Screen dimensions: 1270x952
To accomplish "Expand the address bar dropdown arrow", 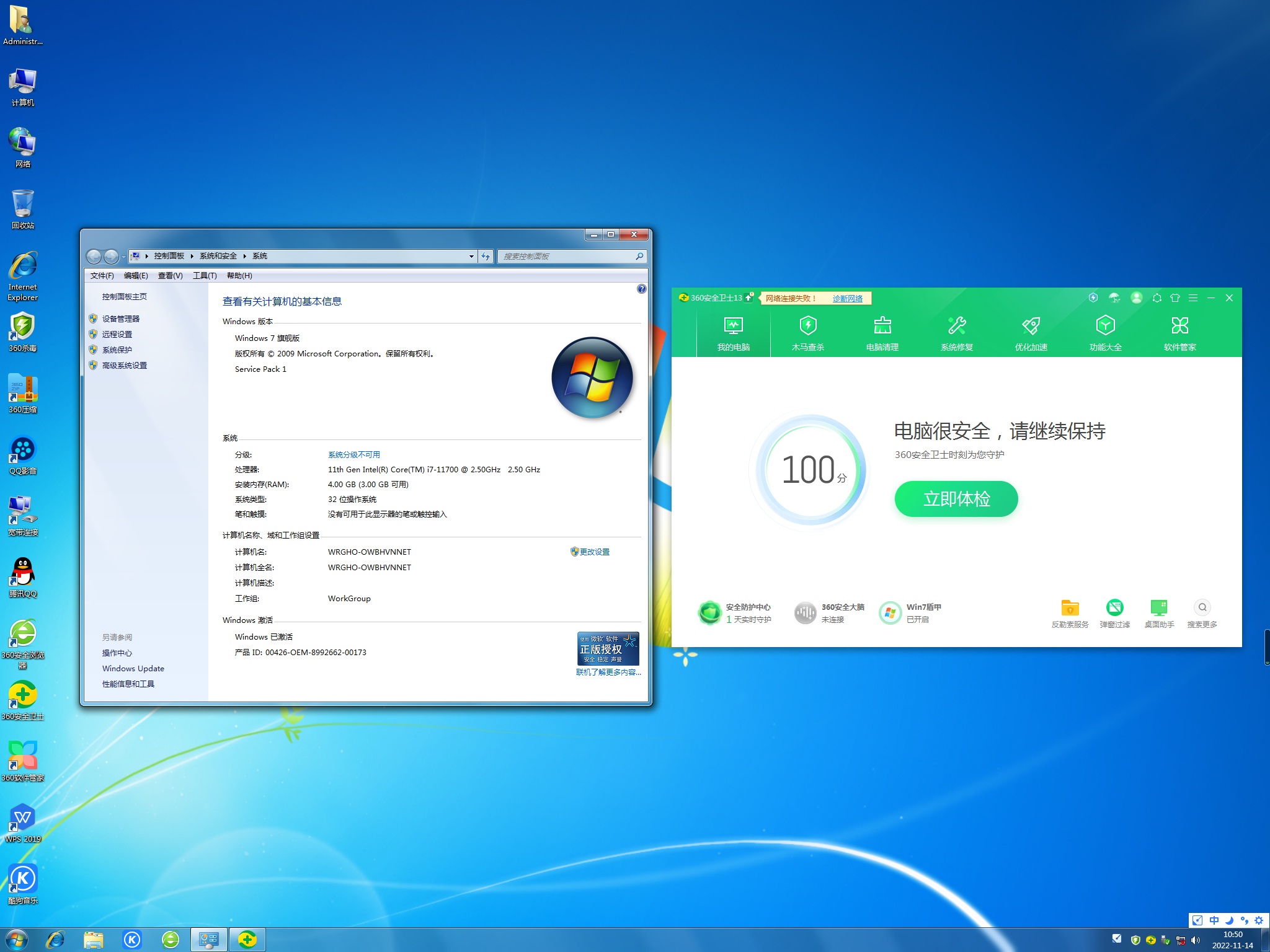I will tap(471, 256).
